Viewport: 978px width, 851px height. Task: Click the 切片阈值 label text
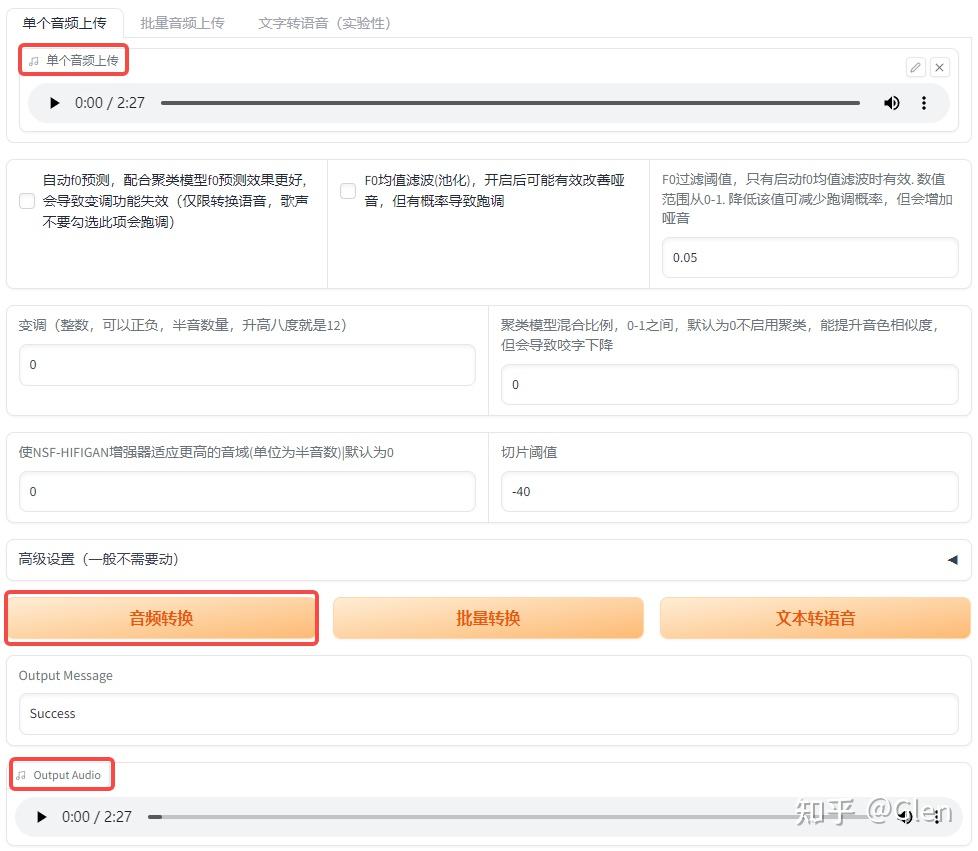point(529,452)
